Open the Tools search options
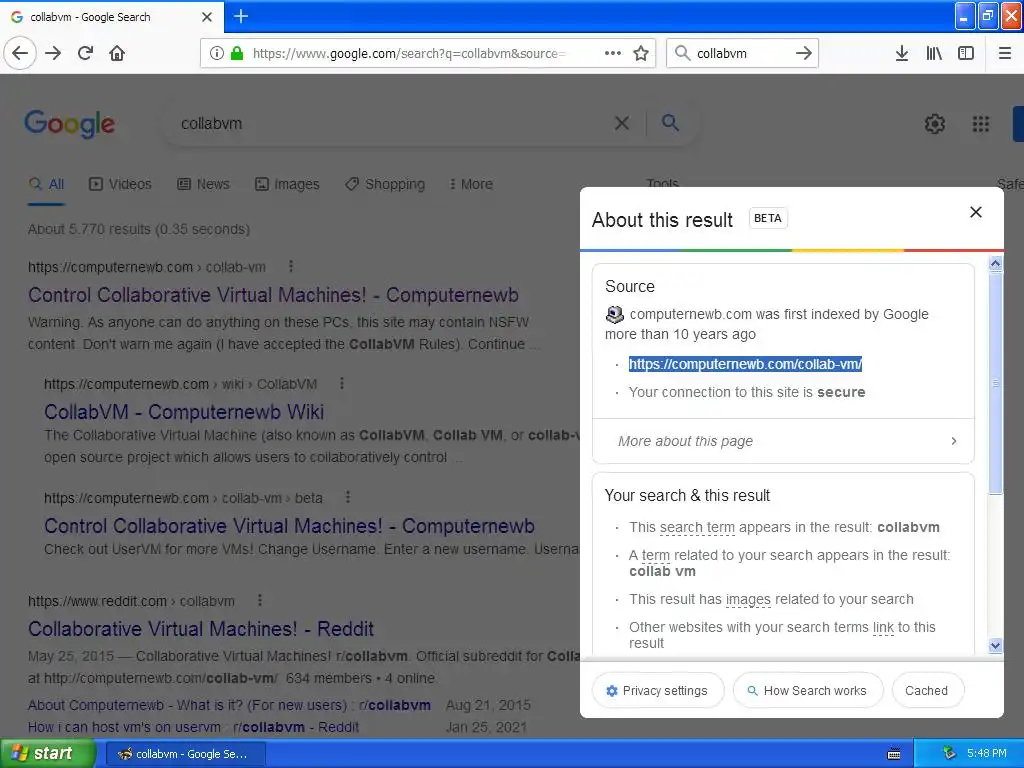The image size is (1024, 768). pos(663,183)
